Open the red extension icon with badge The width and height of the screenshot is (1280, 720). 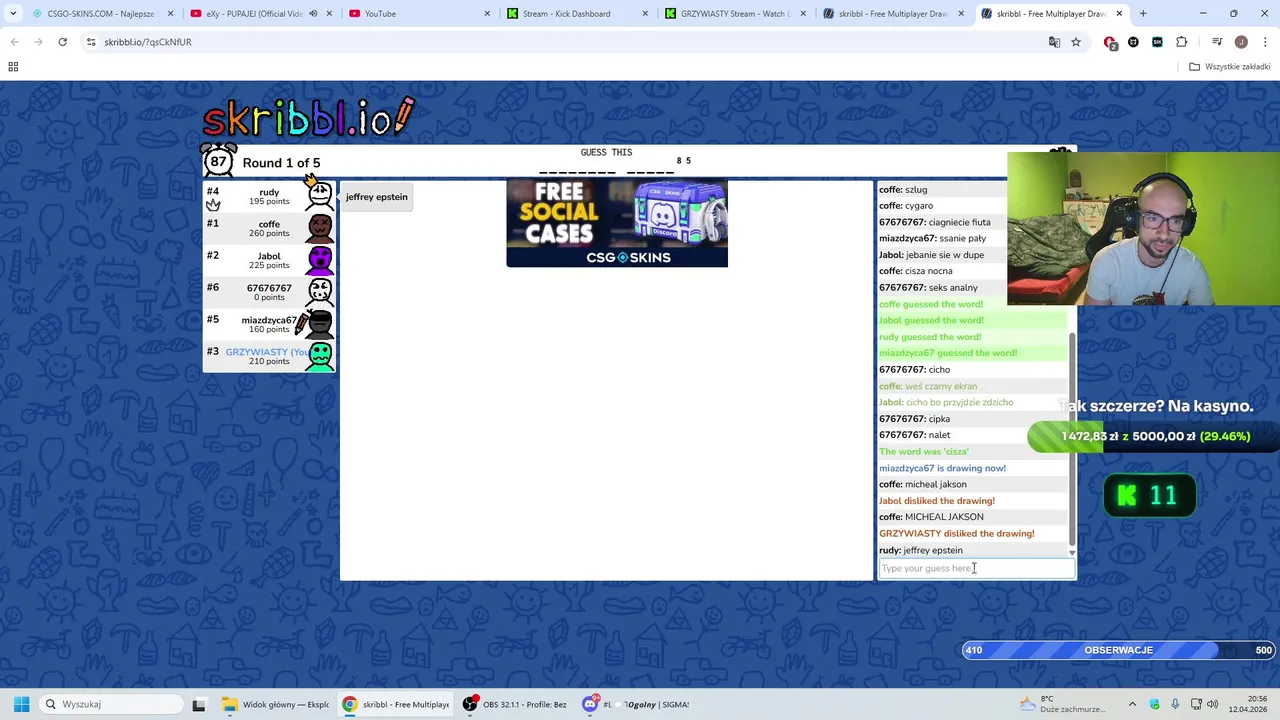coord(1110,42)
